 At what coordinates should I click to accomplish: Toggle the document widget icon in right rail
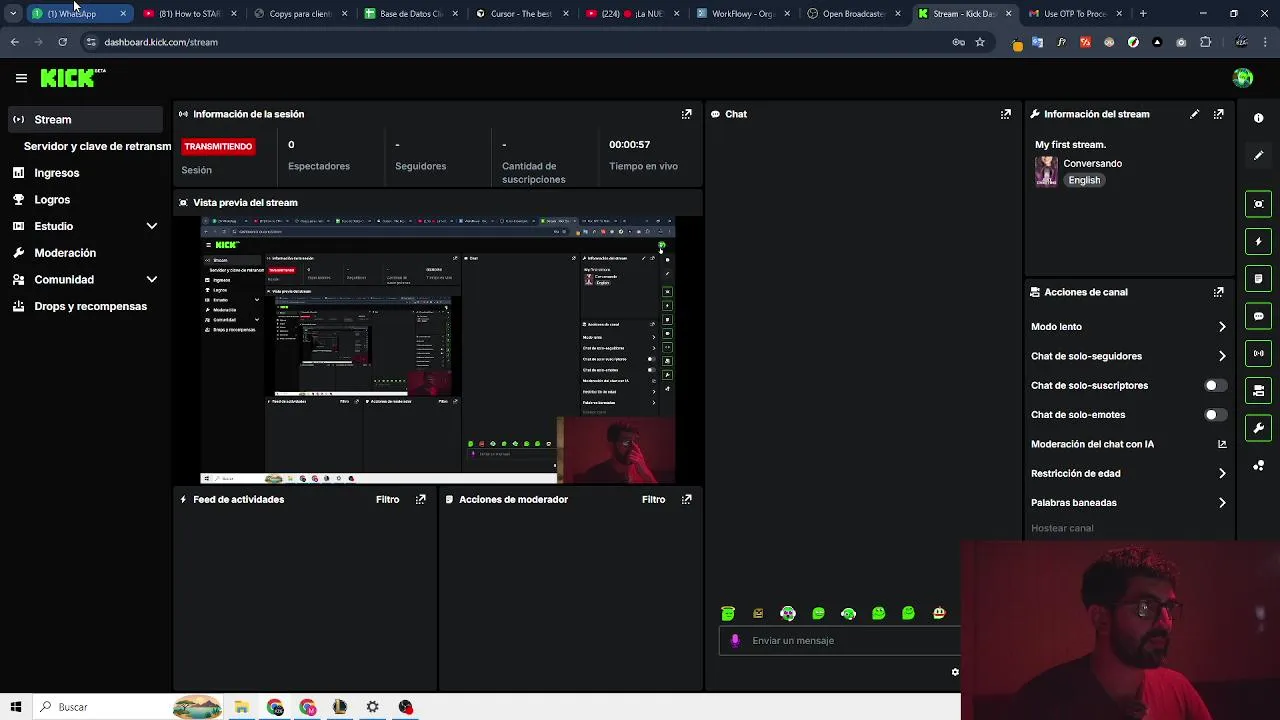1259,278
